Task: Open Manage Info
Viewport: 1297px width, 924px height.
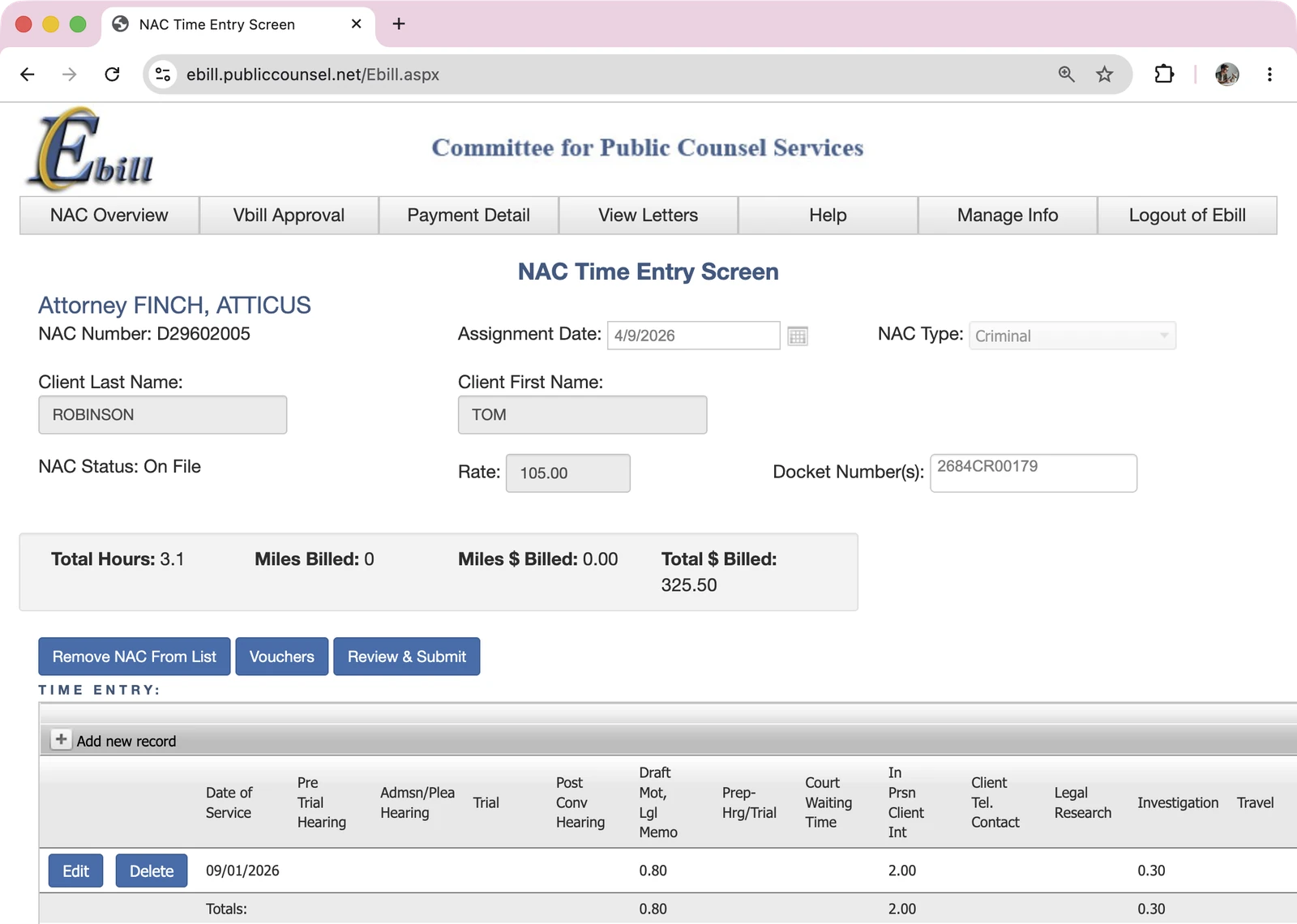Action: [x=1008, y=216]
